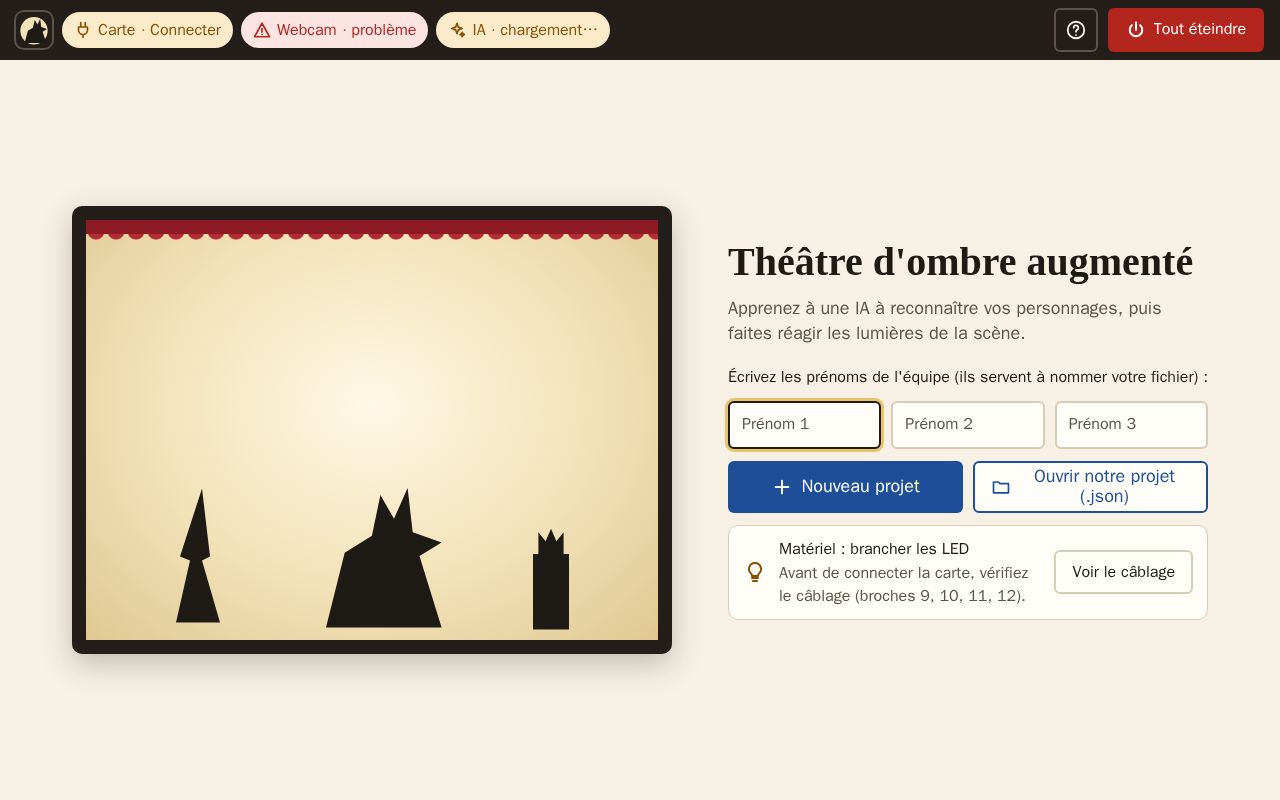
Task: Focus the Prénom 3 input field
Action: click(x=1131, y=425)
